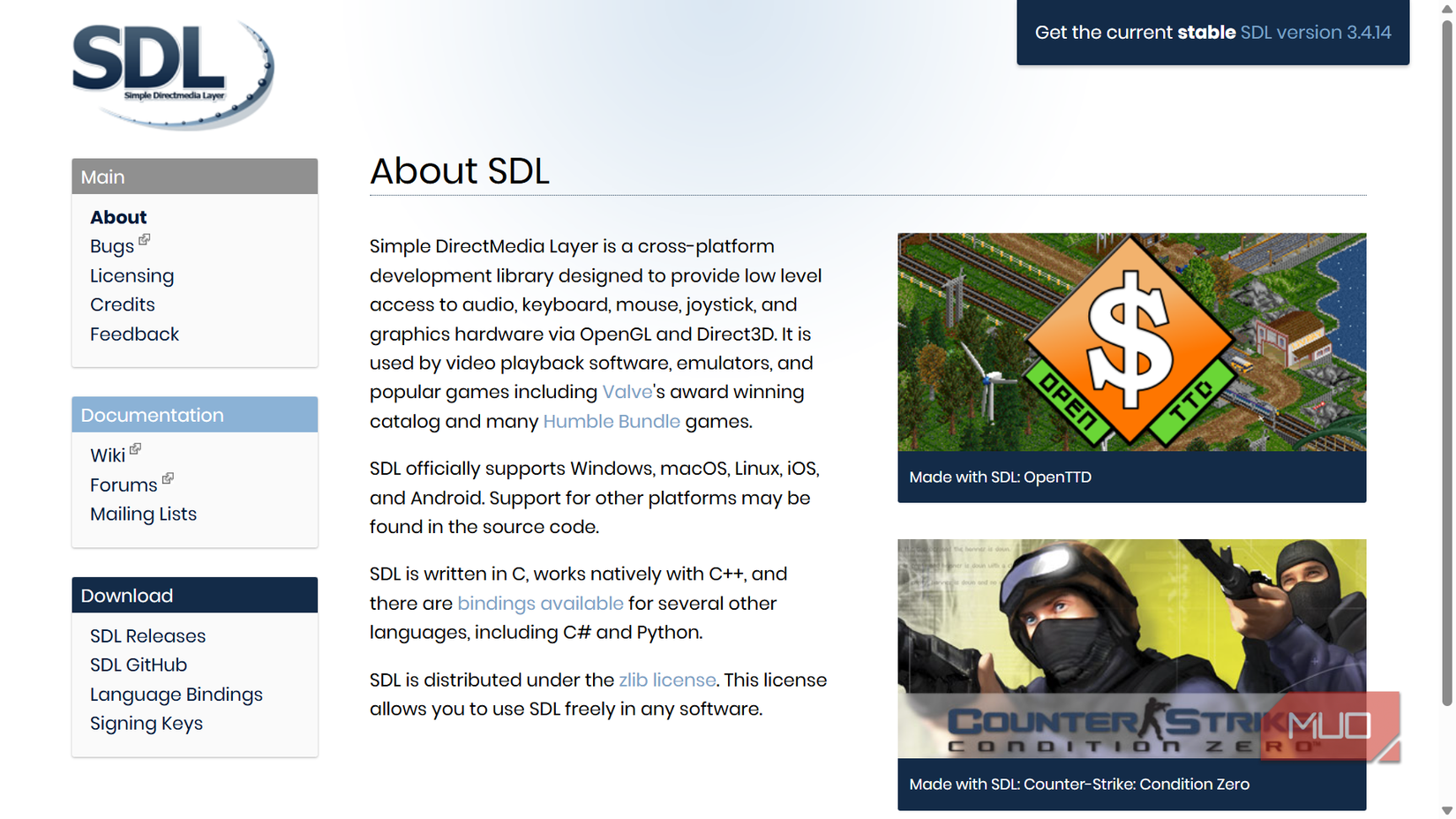Follow the Valve link in paragraph

point(627,392)
